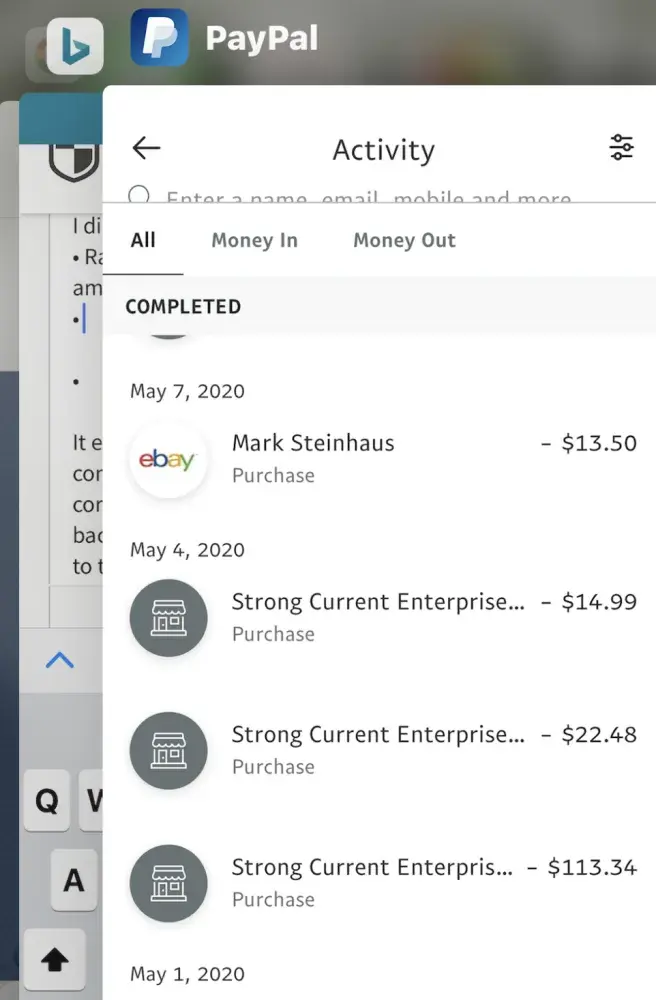
Task: Select the All tab
Action: pos(143,241)
